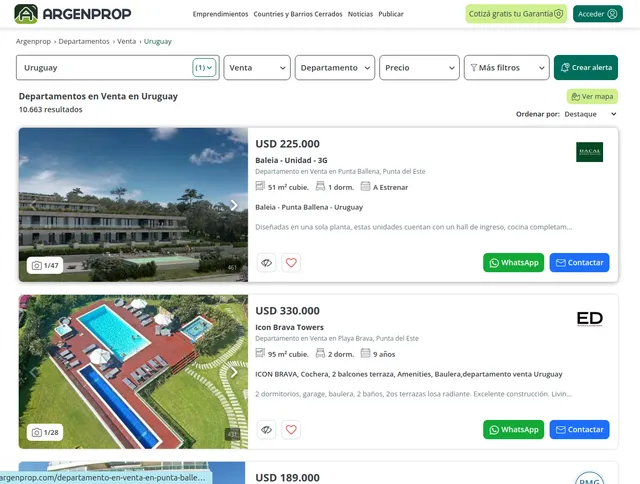Add Icon Brava Towers to favorites

291,430
